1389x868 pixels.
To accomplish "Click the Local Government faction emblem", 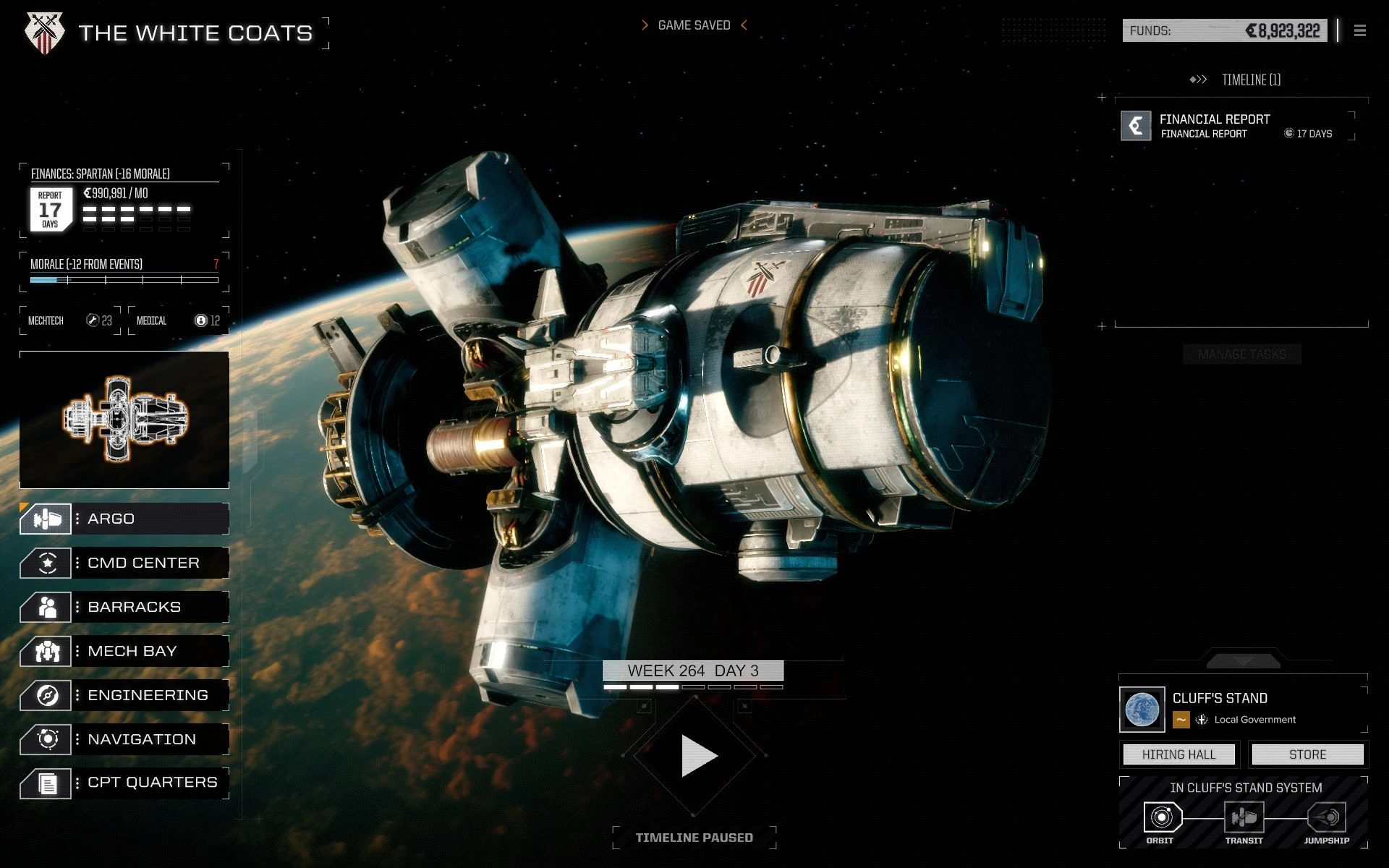I will 1202,720.
